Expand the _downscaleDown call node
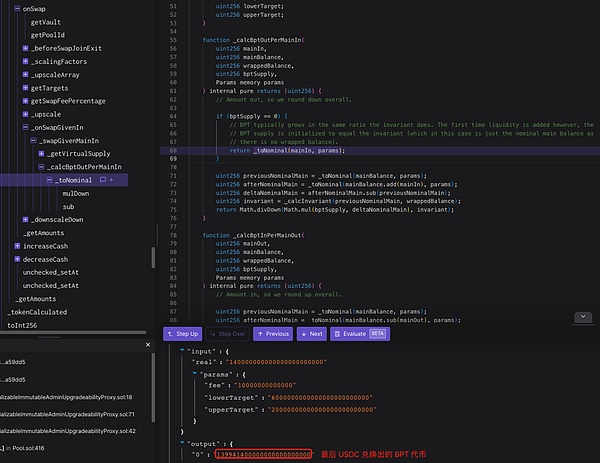The height and width of the screenshot is (463, 600). coord(26,219)
